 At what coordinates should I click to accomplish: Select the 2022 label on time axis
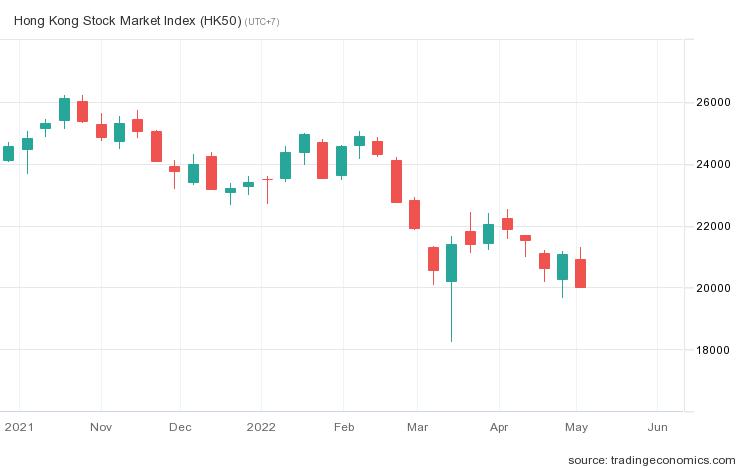[x=261, y=426]
